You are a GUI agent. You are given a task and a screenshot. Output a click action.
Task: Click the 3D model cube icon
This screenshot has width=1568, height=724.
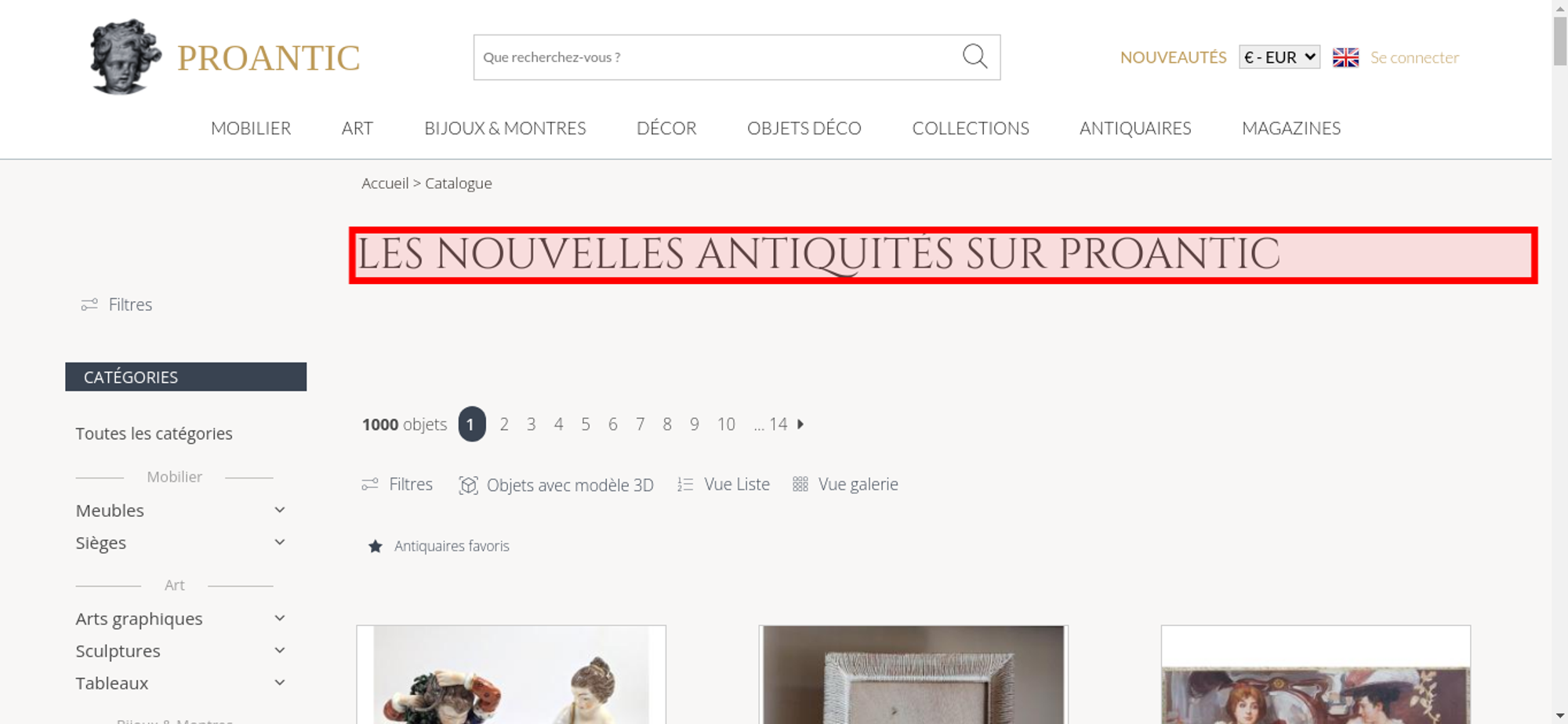468,486
